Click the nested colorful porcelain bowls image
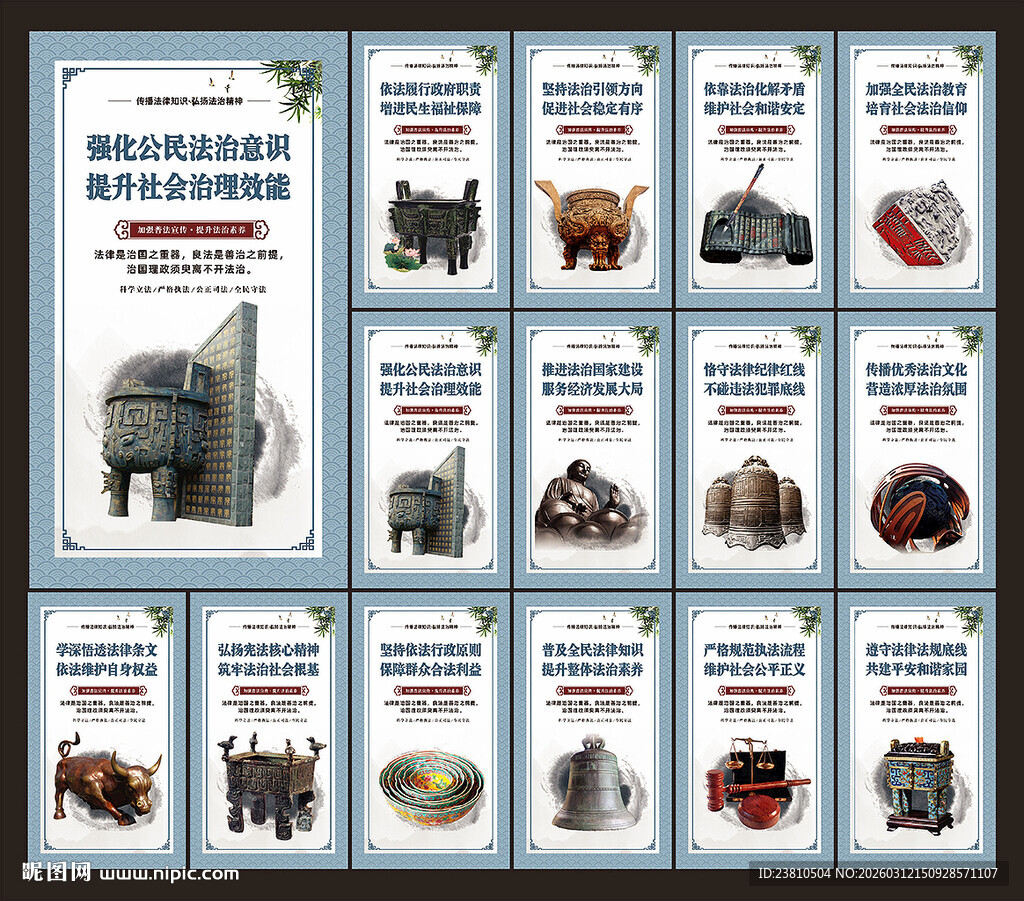 tap(432, 787)
